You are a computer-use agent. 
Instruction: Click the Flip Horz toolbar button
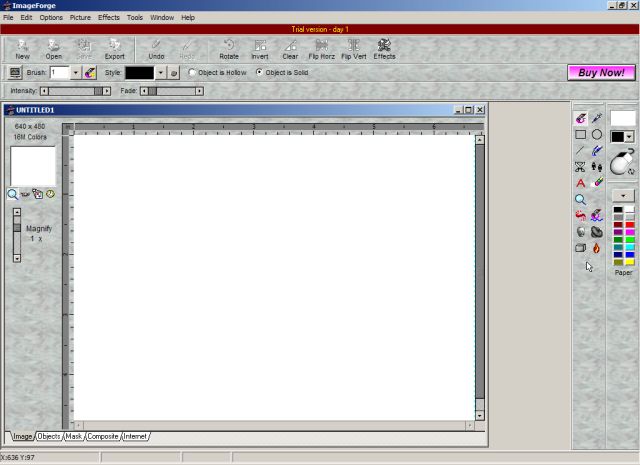322,49
